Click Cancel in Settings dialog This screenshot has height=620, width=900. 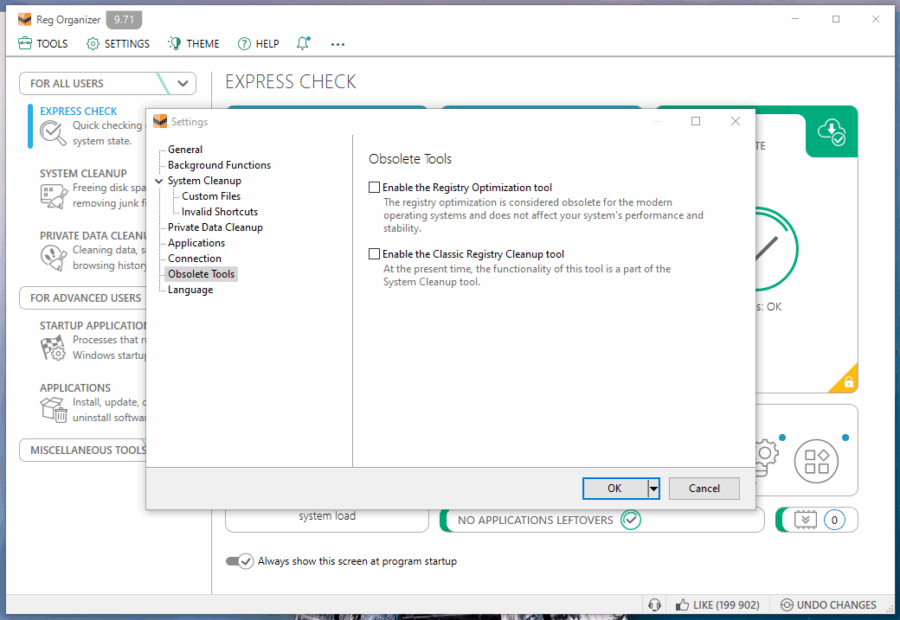(x=704, y=489)
